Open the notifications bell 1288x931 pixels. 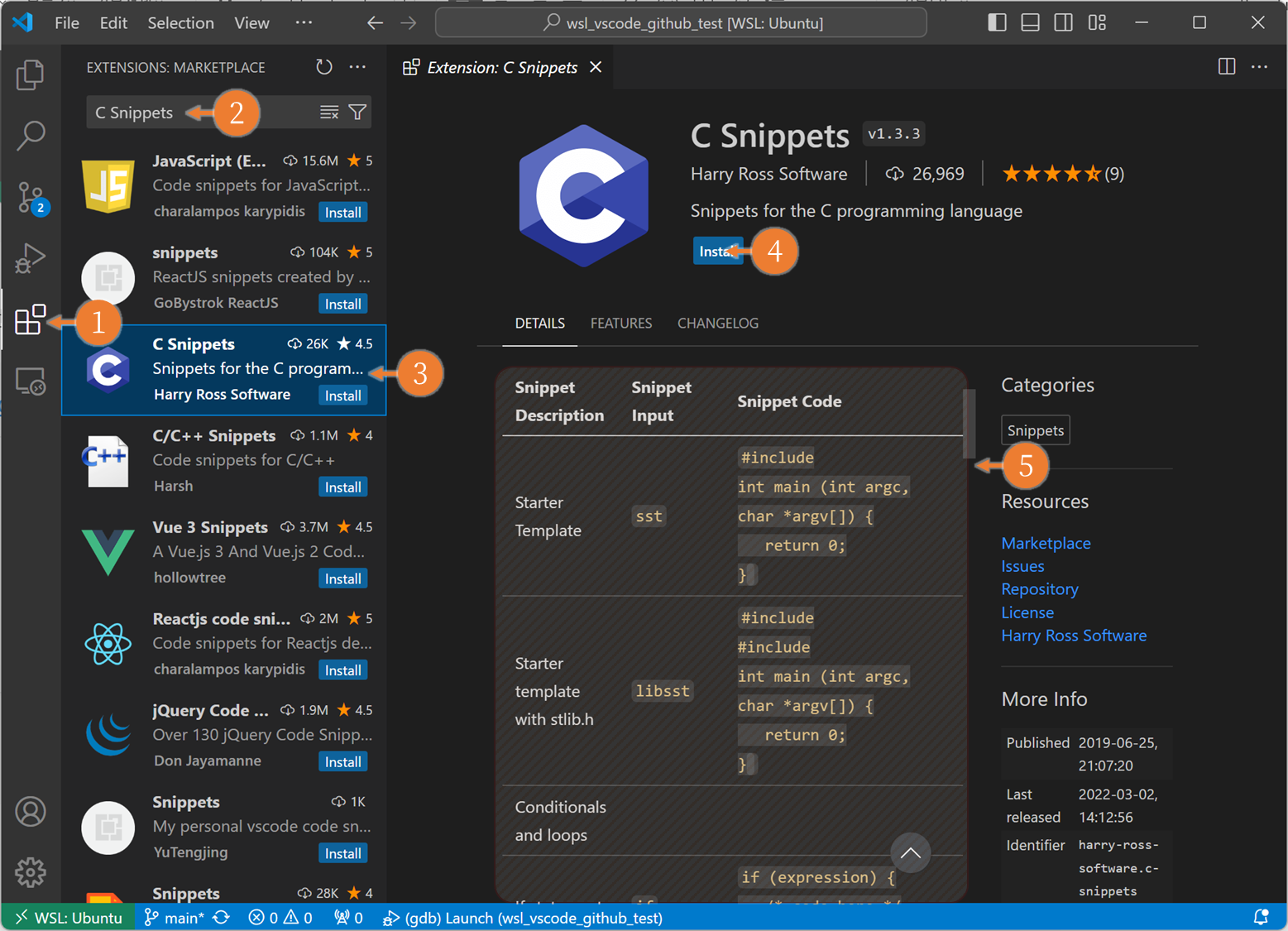coord(1261,918)
